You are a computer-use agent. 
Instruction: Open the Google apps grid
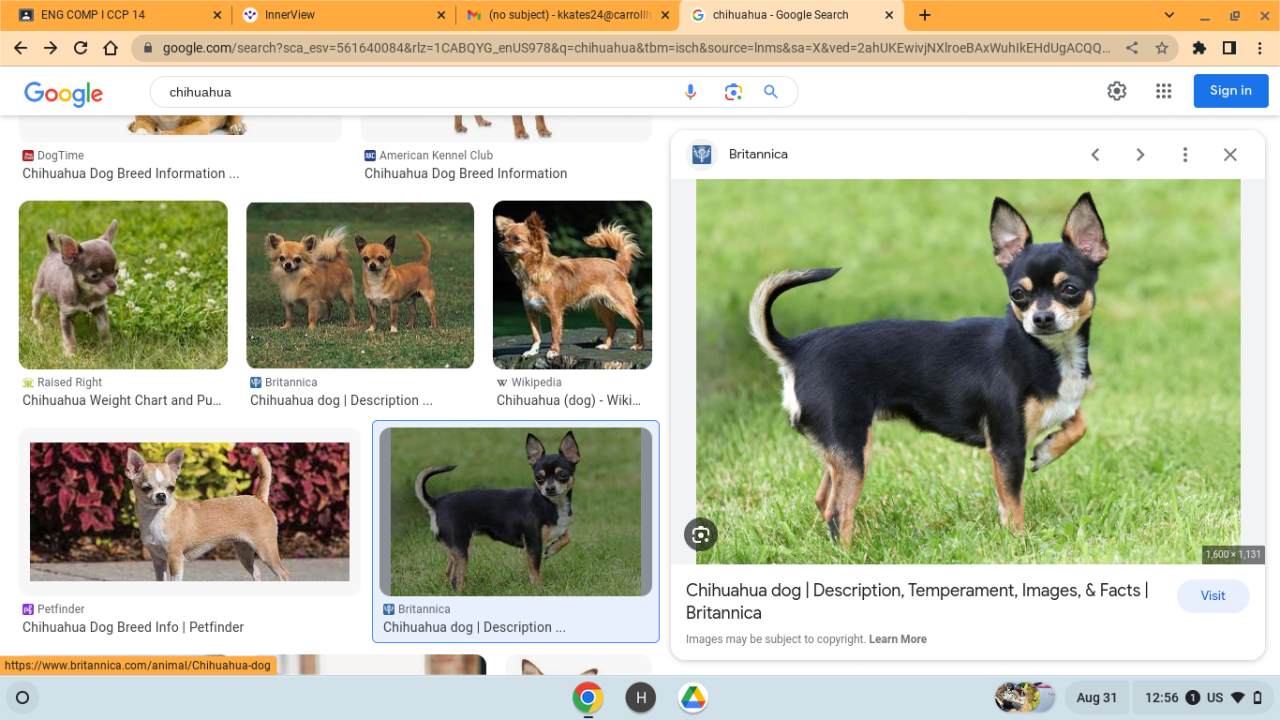coord(1163,91)
